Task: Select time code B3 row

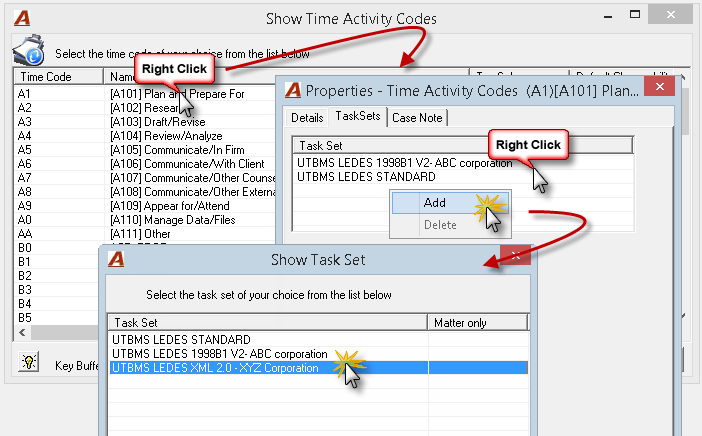Action: pos(57,290)
